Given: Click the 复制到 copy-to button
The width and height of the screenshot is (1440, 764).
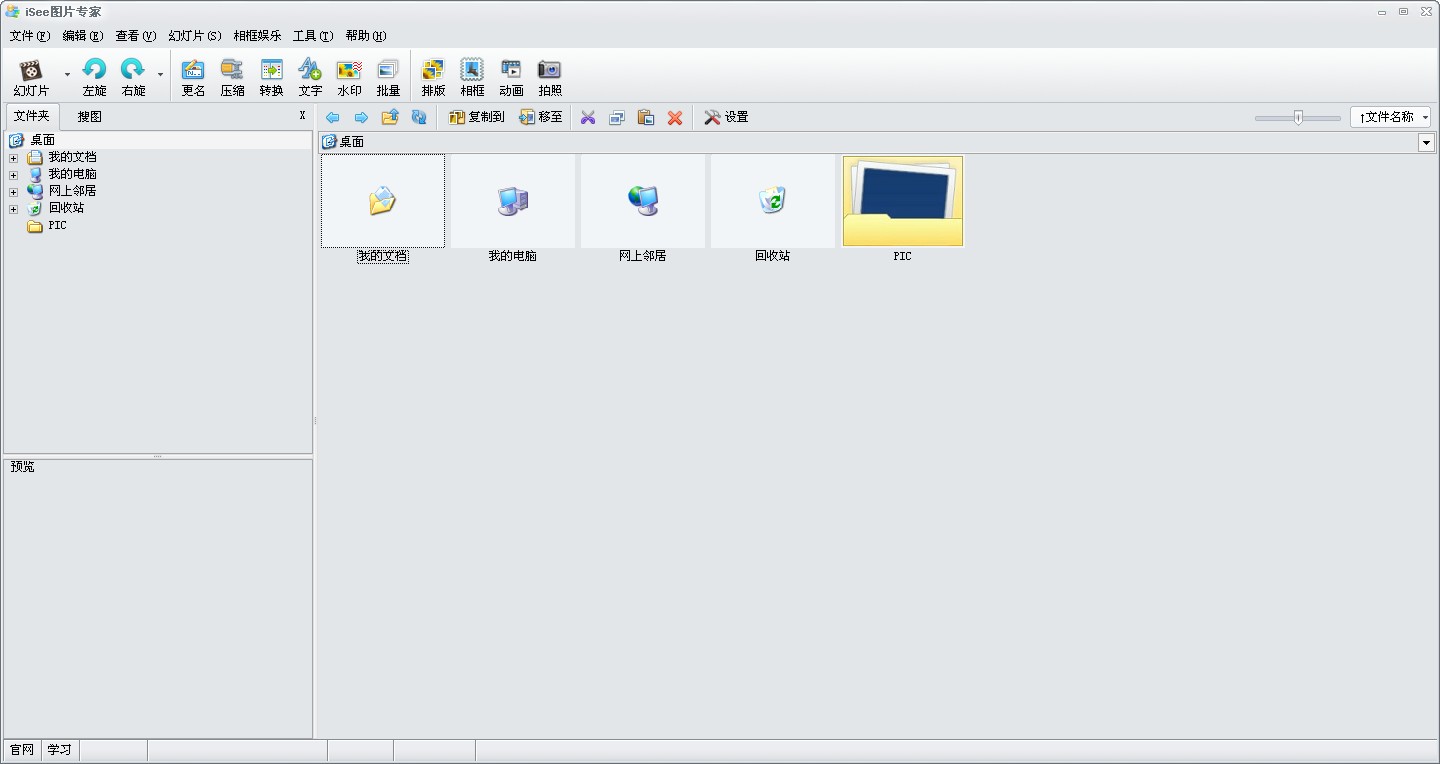Looking at the screenshot, I should (x=476, y=117).
